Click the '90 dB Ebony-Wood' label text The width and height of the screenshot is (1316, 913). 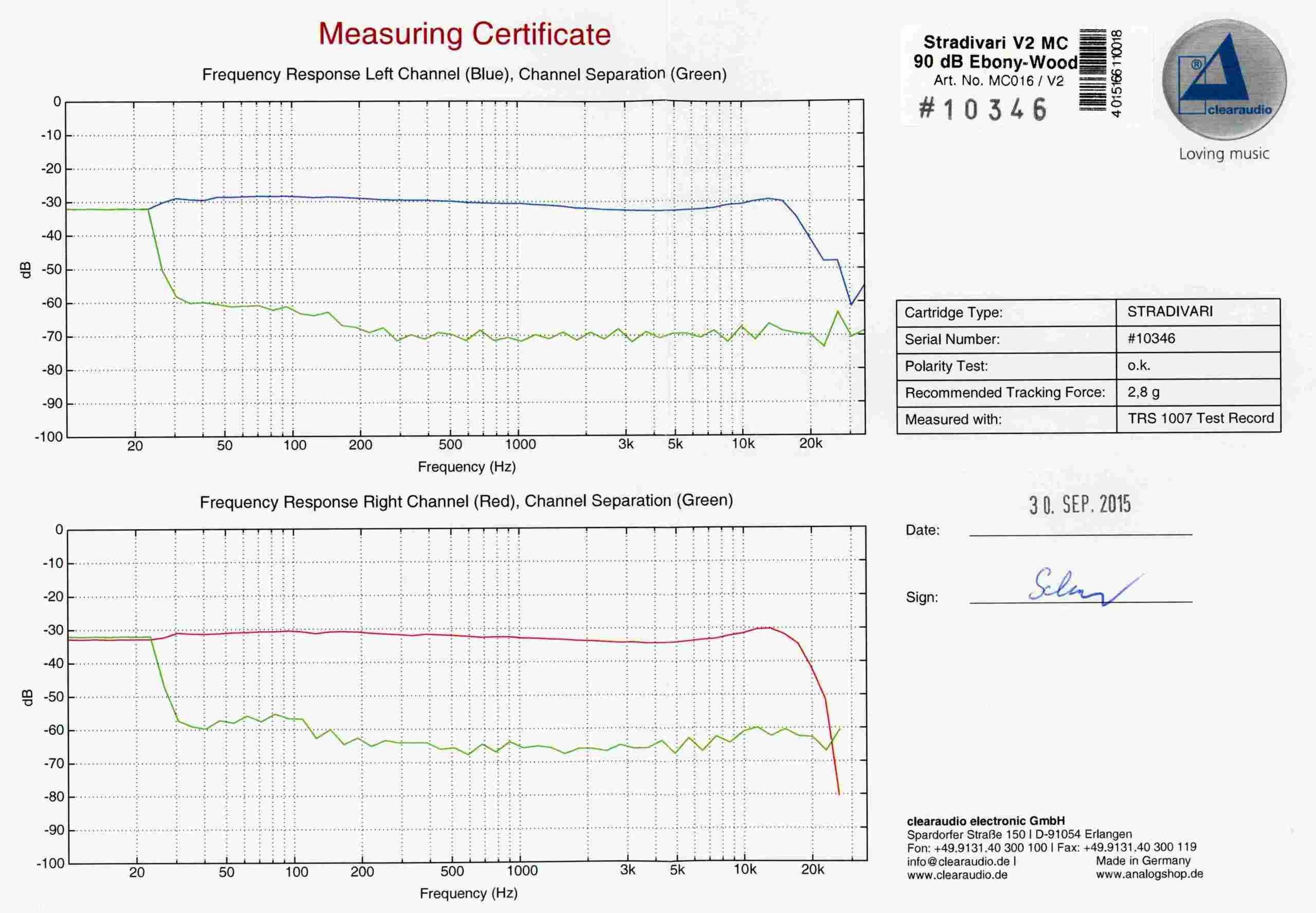[x=995, y=62]
